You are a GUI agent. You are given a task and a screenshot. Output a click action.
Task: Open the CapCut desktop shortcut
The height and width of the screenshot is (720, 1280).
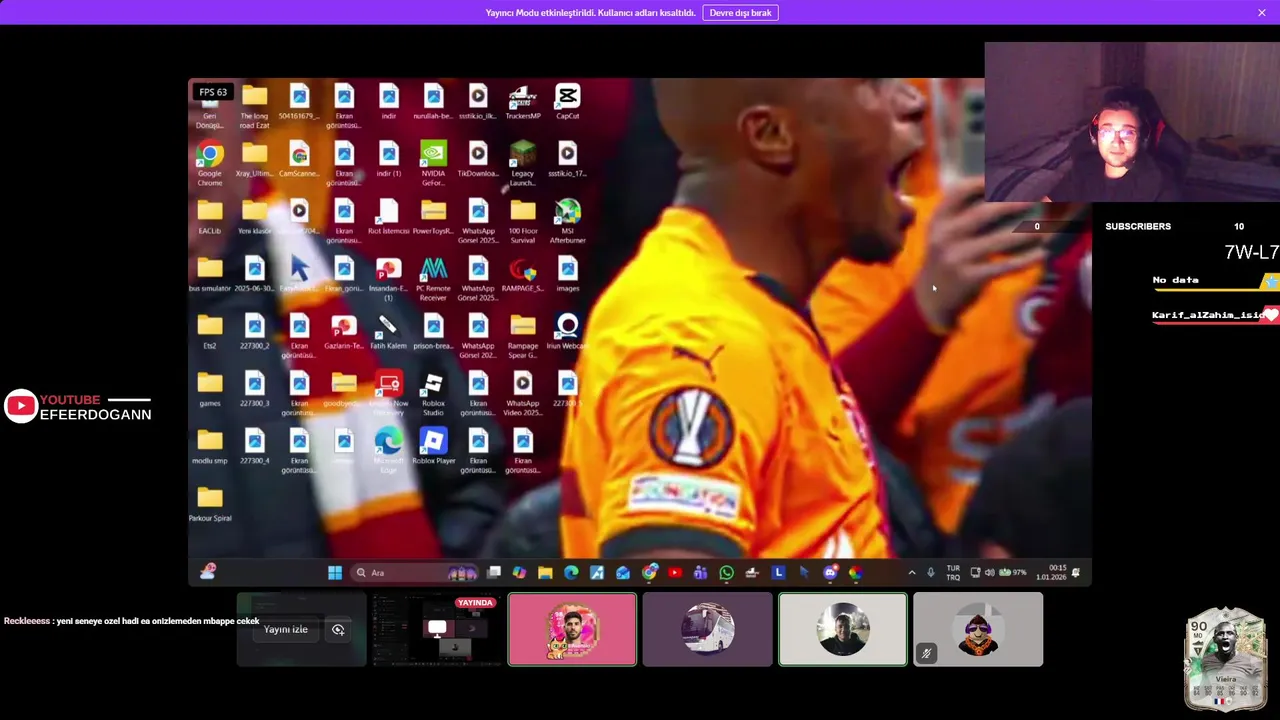click(x=567, y=102)
